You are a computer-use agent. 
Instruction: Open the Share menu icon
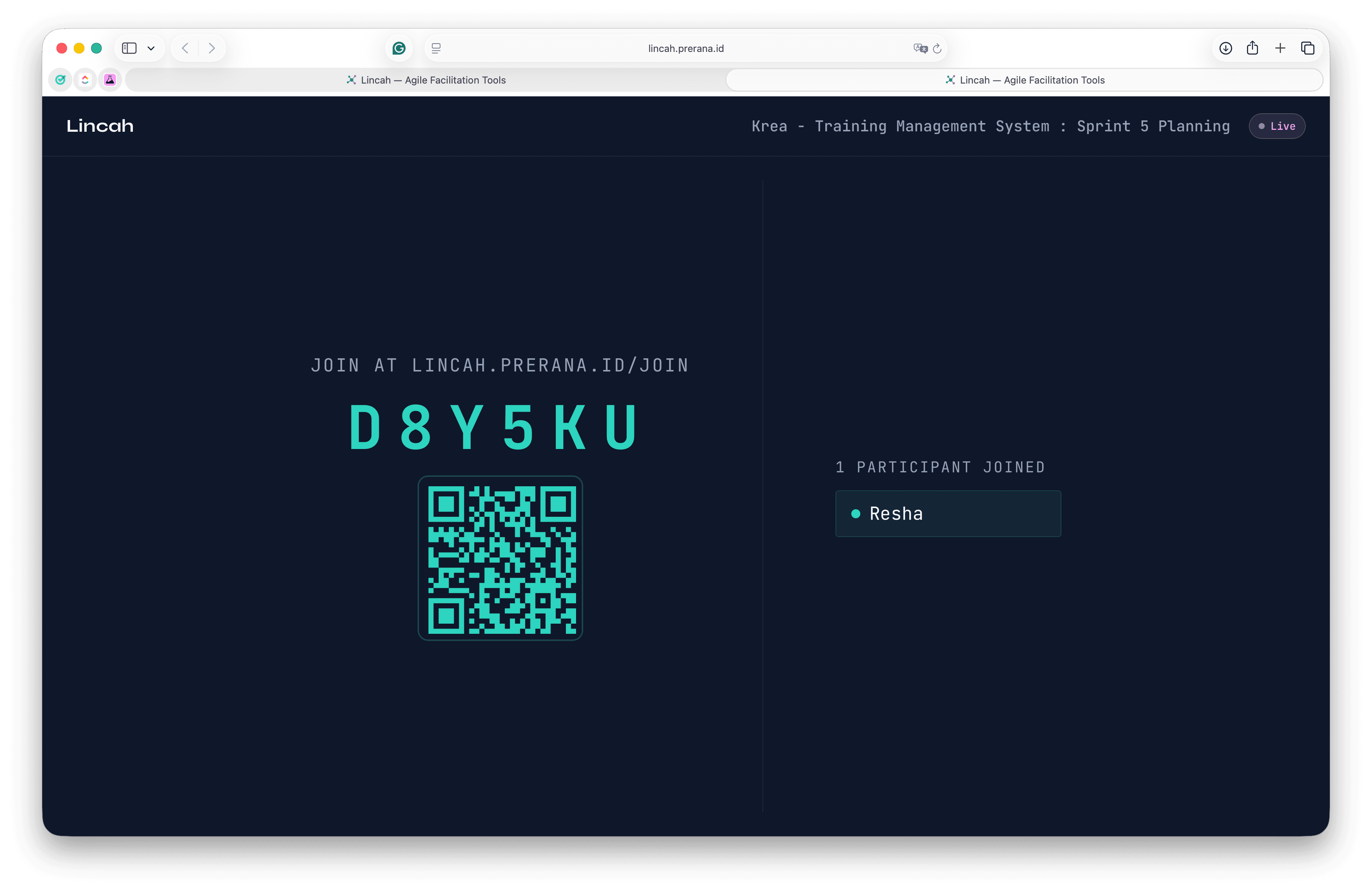tap(1253, 48)
